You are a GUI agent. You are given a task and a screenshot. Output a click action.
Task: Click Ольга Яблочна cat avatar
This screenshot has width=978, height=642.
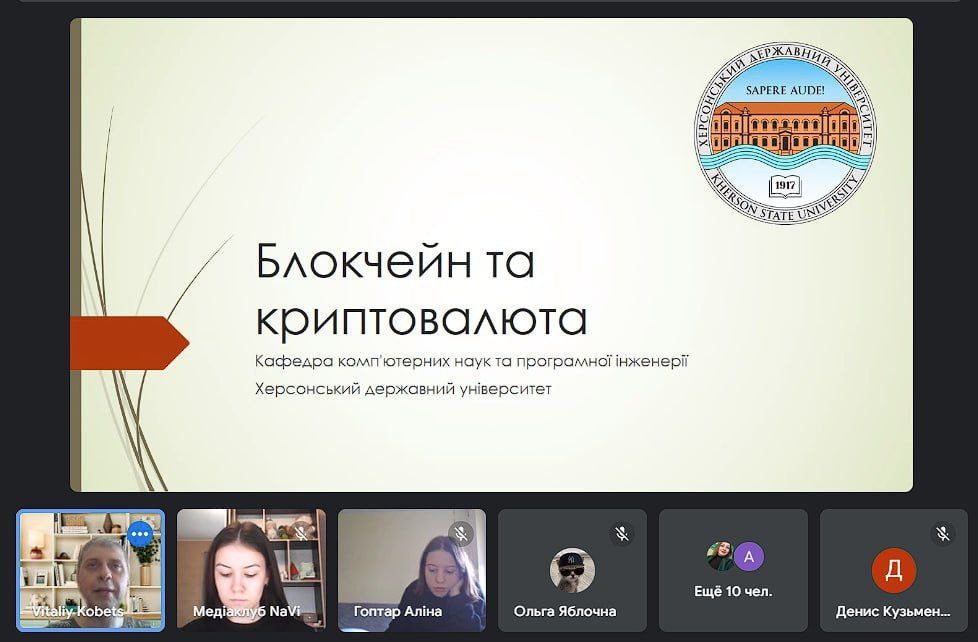tap(572, 570)
